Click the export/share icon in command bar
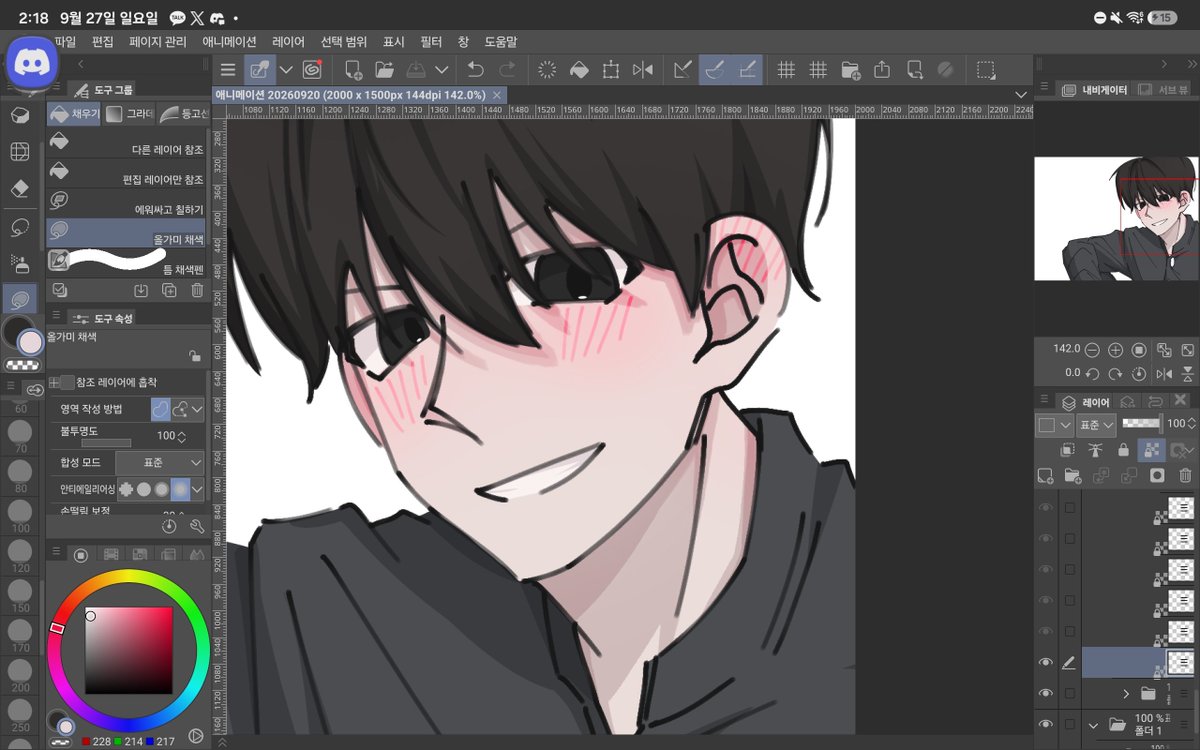The width and height of the screenshot is (1200, 750). 882,70
